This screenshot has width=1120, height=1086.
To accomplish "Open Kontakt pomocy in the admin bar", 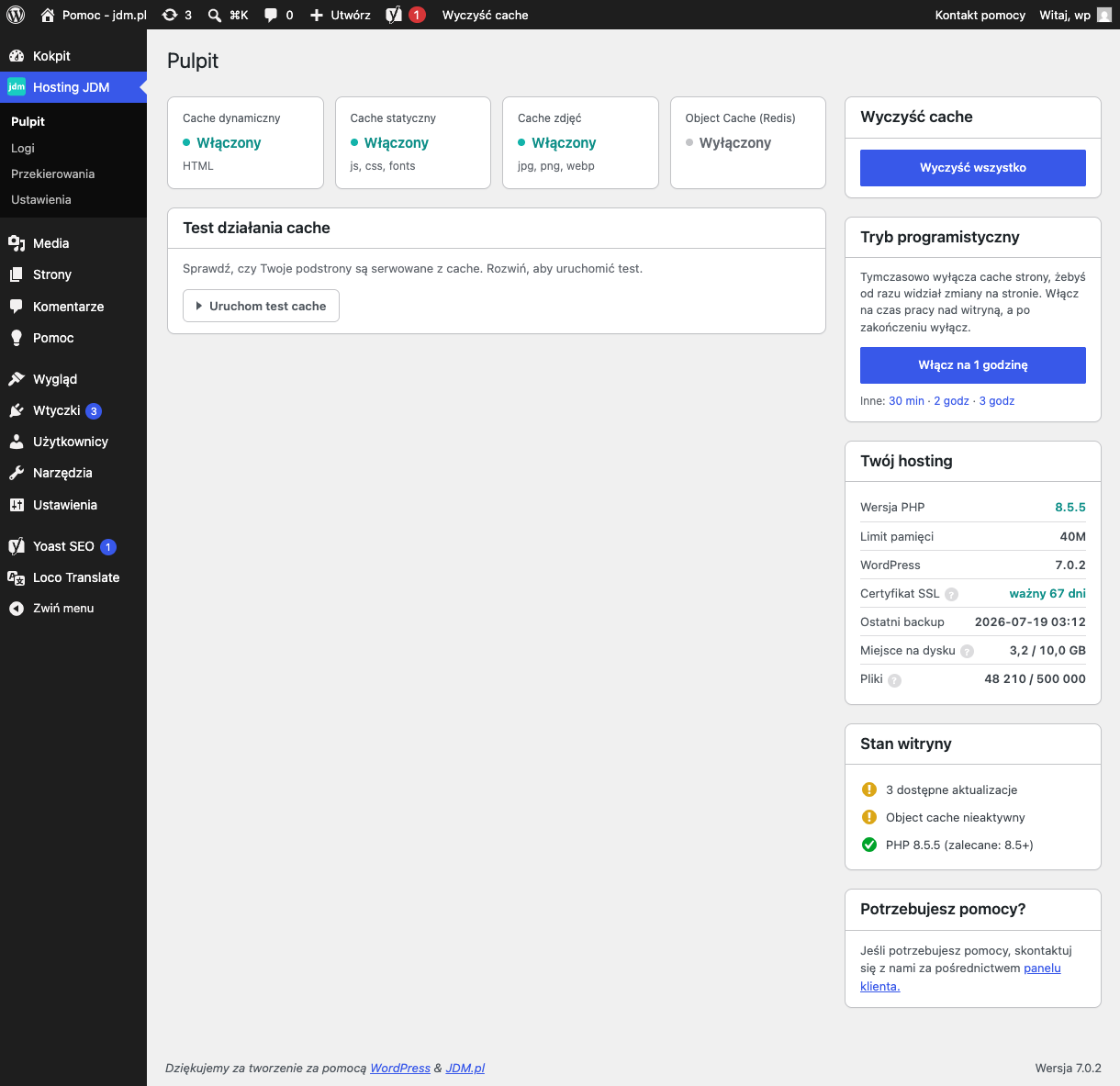I will (x=980, y=15).
